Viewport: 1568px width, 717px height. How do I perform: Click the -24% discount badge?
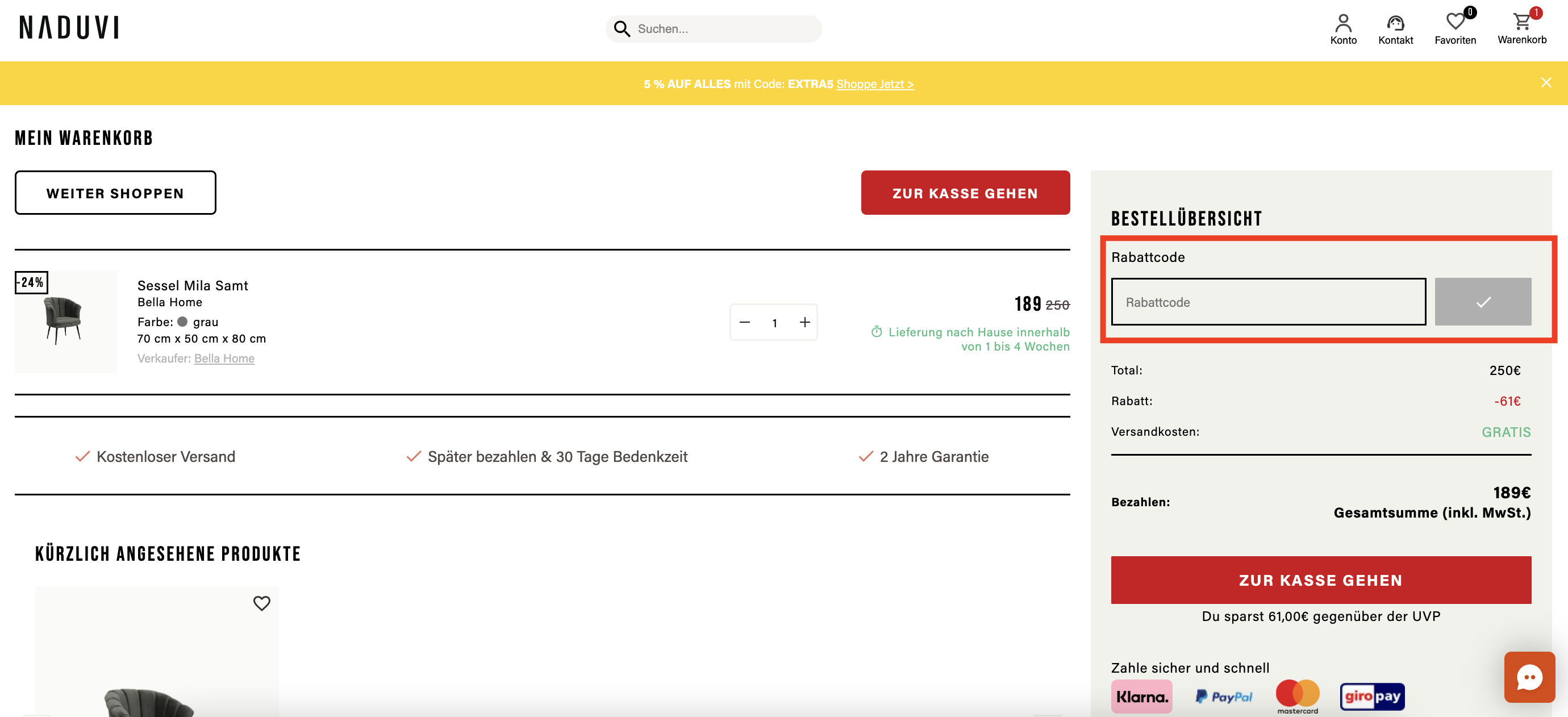coord(32,282)
